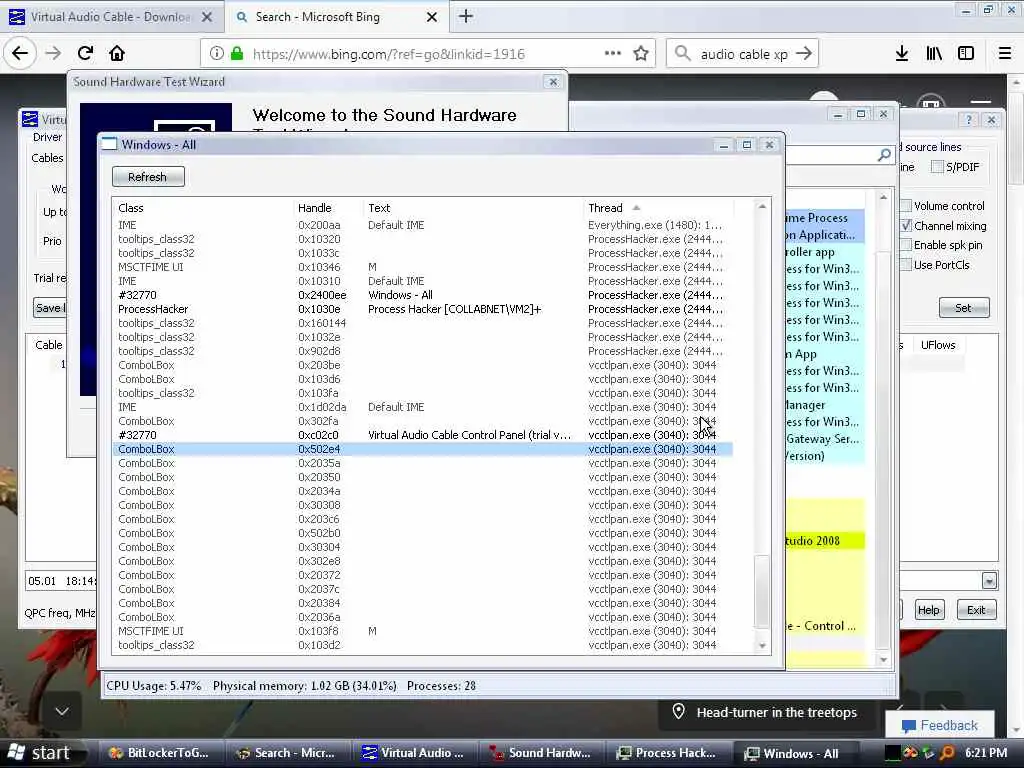Image resolution: width=1024 pixels, height=768 pixels.
Task: Switch to Process Hack... taskbar item
Action: [x=667, y=753]
